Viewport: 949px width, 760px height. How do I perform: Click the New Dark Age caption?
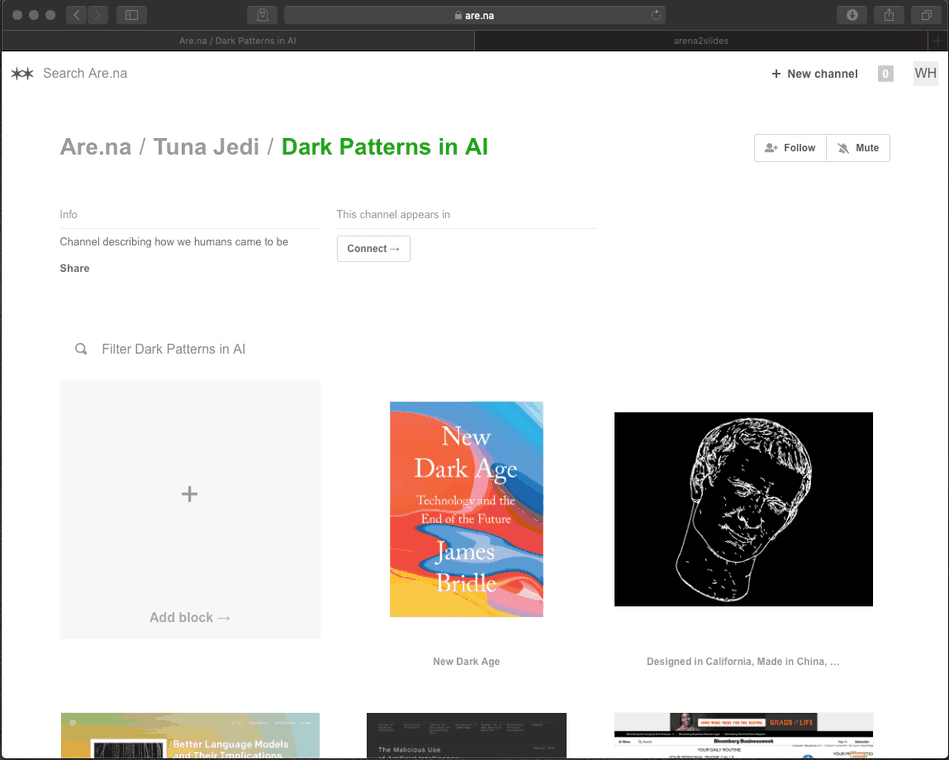[467, 661]
